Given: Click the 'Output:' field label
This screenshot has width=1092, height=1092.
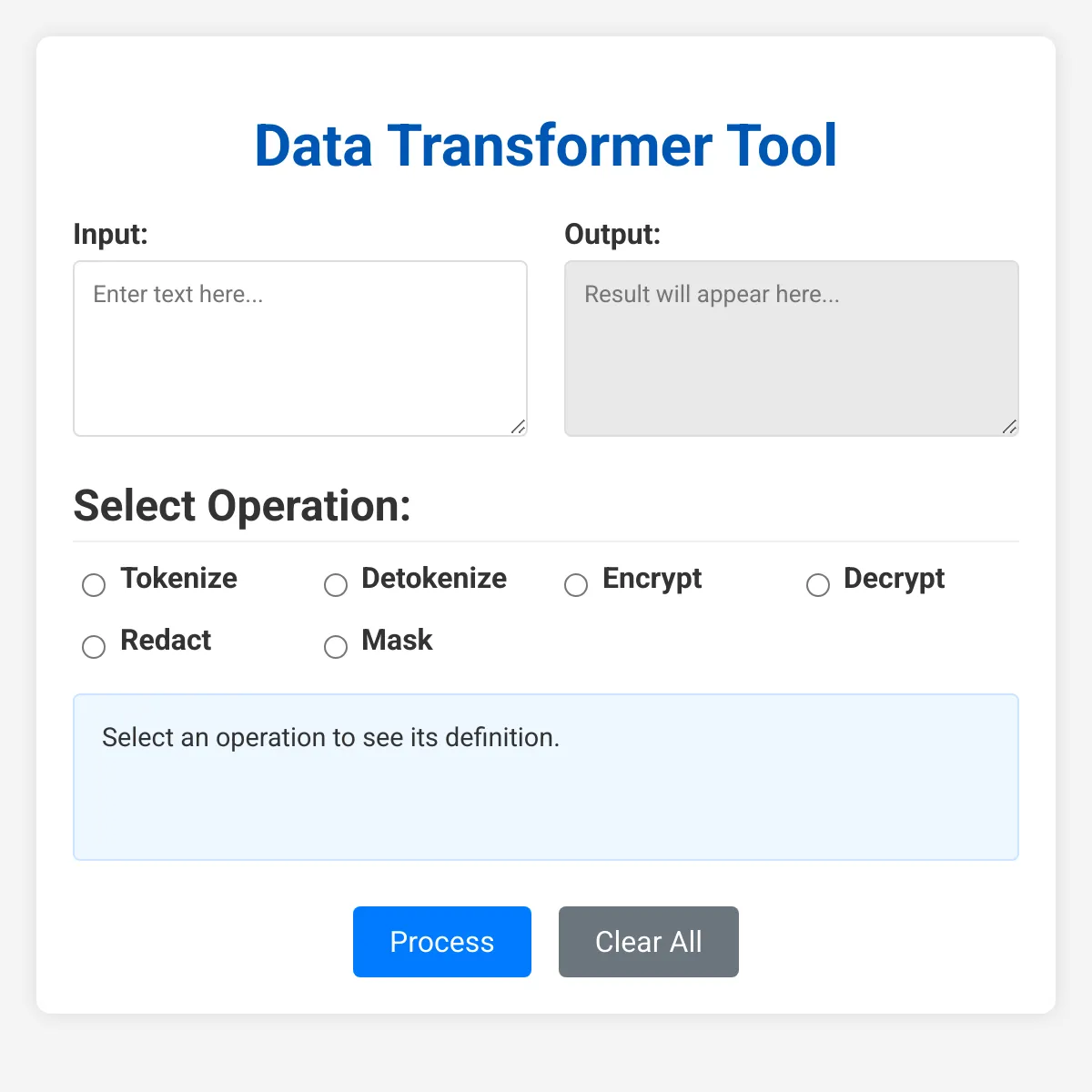Looking at the screenshot, I should (x=612, y=234).
